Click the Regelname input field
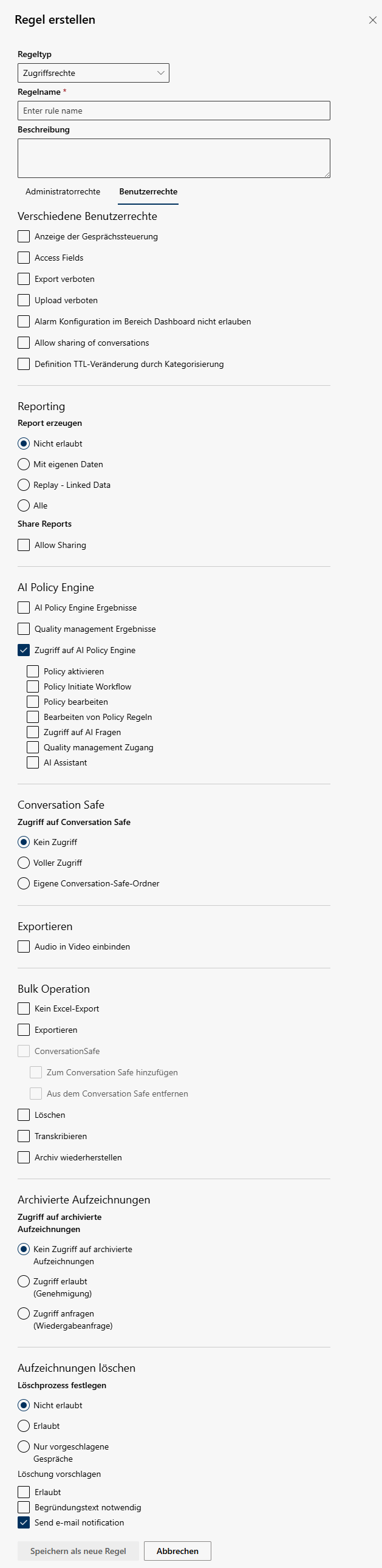The width and height of the screenshot is (382, 1568). 173,111
